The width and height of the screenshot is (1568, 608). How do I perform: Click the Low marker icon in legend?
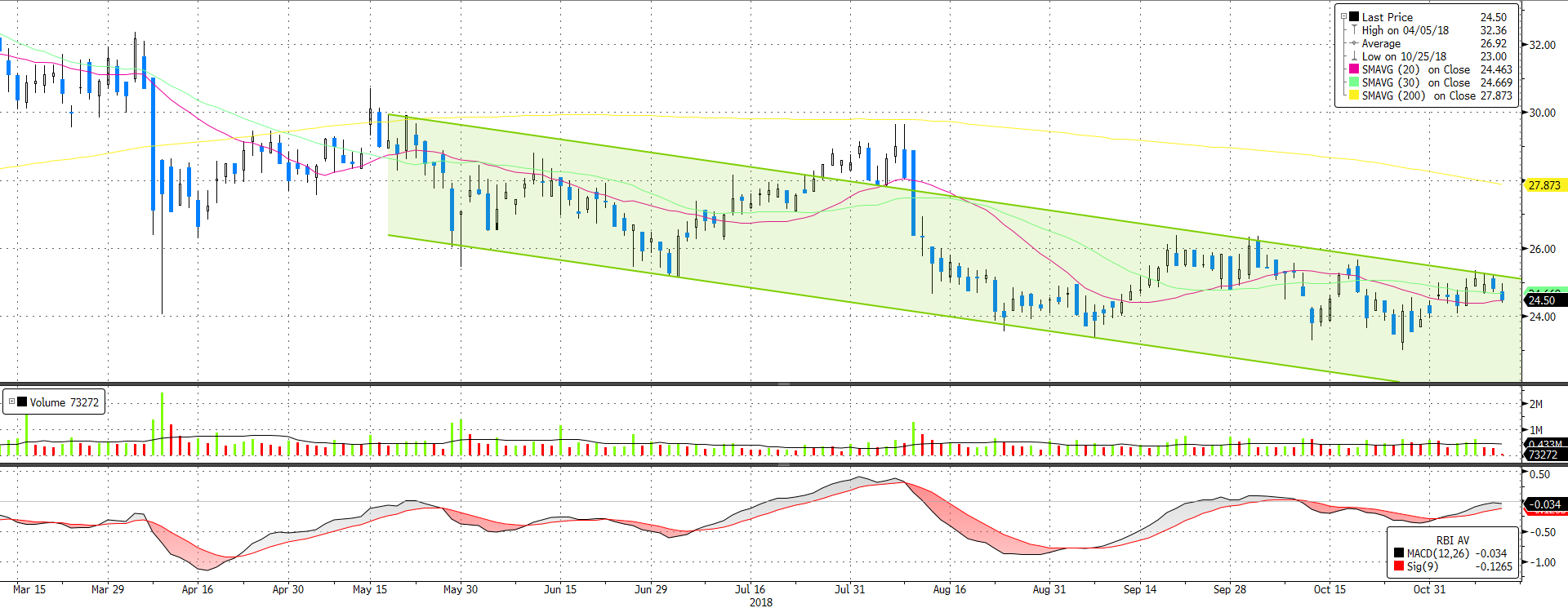tap(1354, 56)
